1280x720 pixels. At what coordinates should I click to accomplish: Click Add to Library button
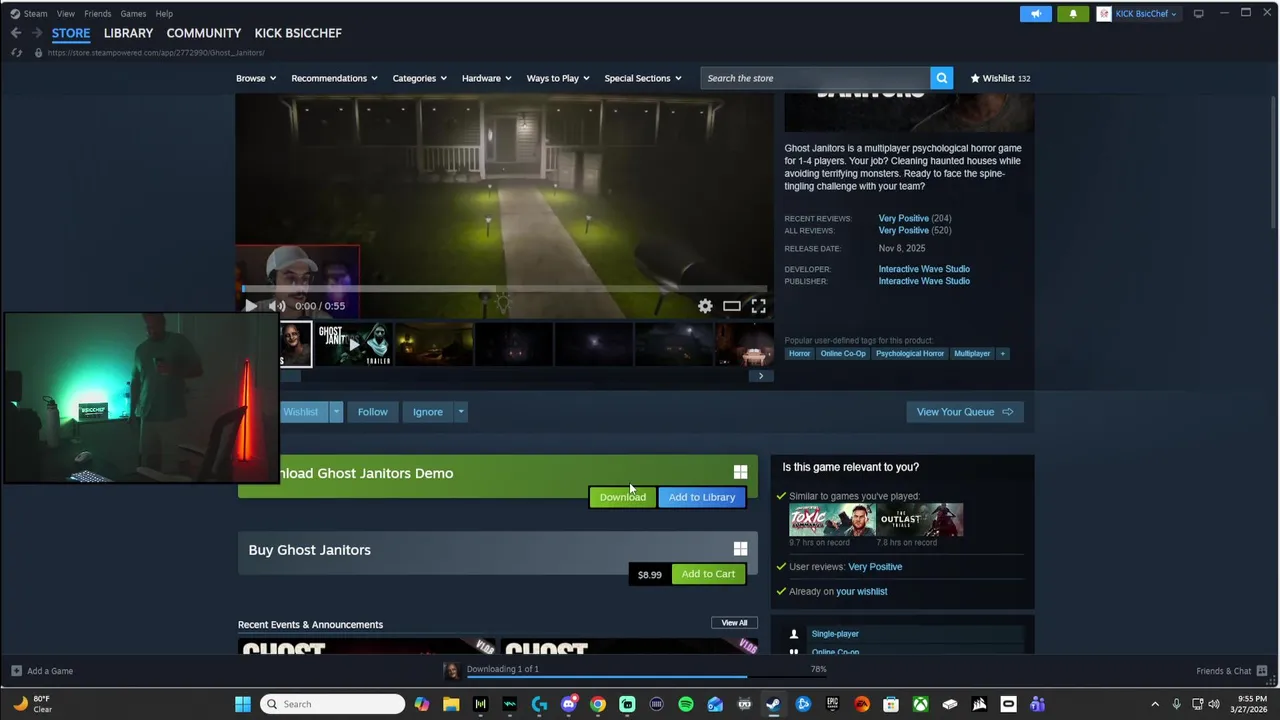point(702,497)
